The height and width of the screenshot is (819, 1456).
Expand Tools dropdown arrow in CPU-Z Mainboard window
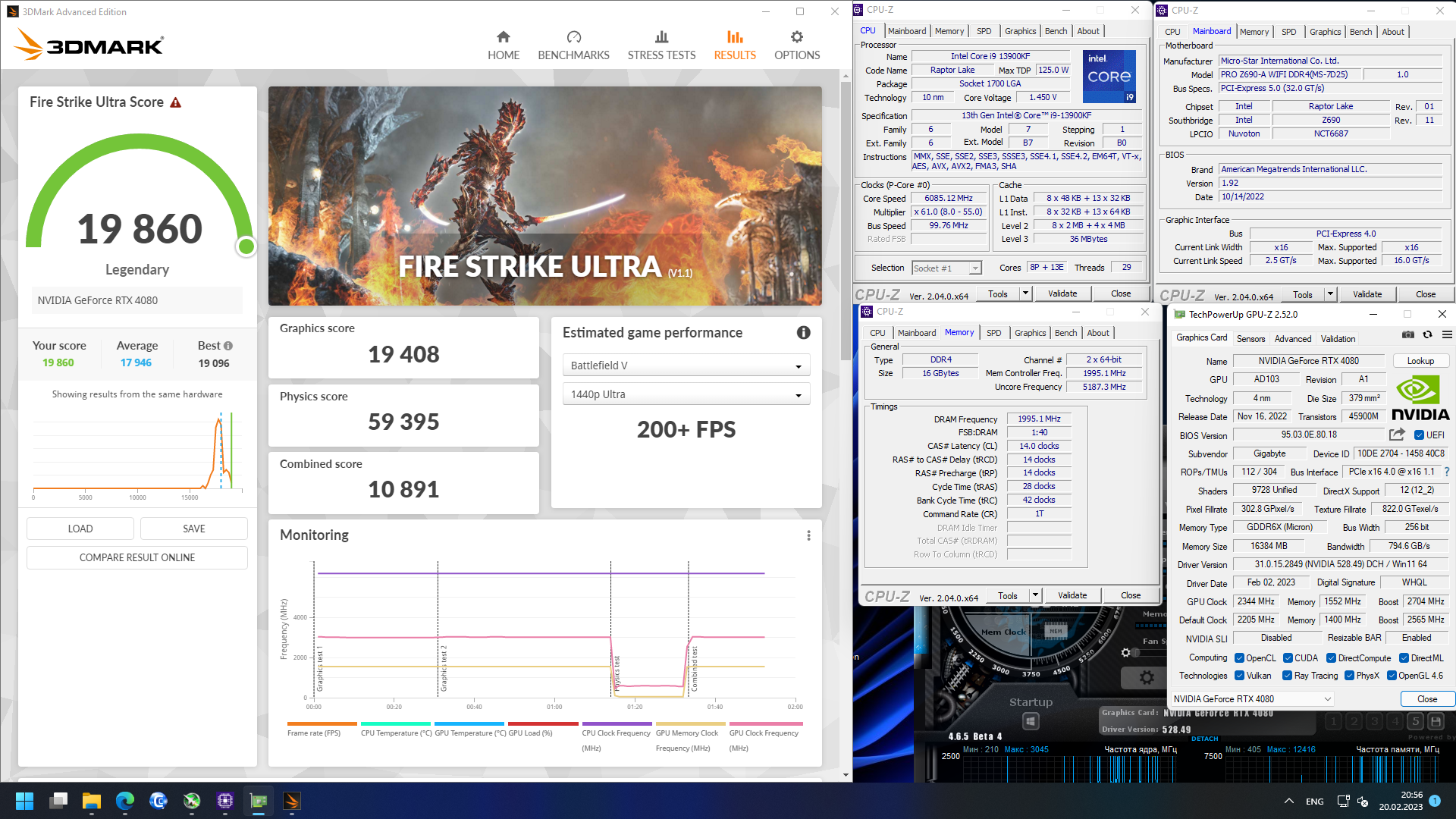(1330, 294)
